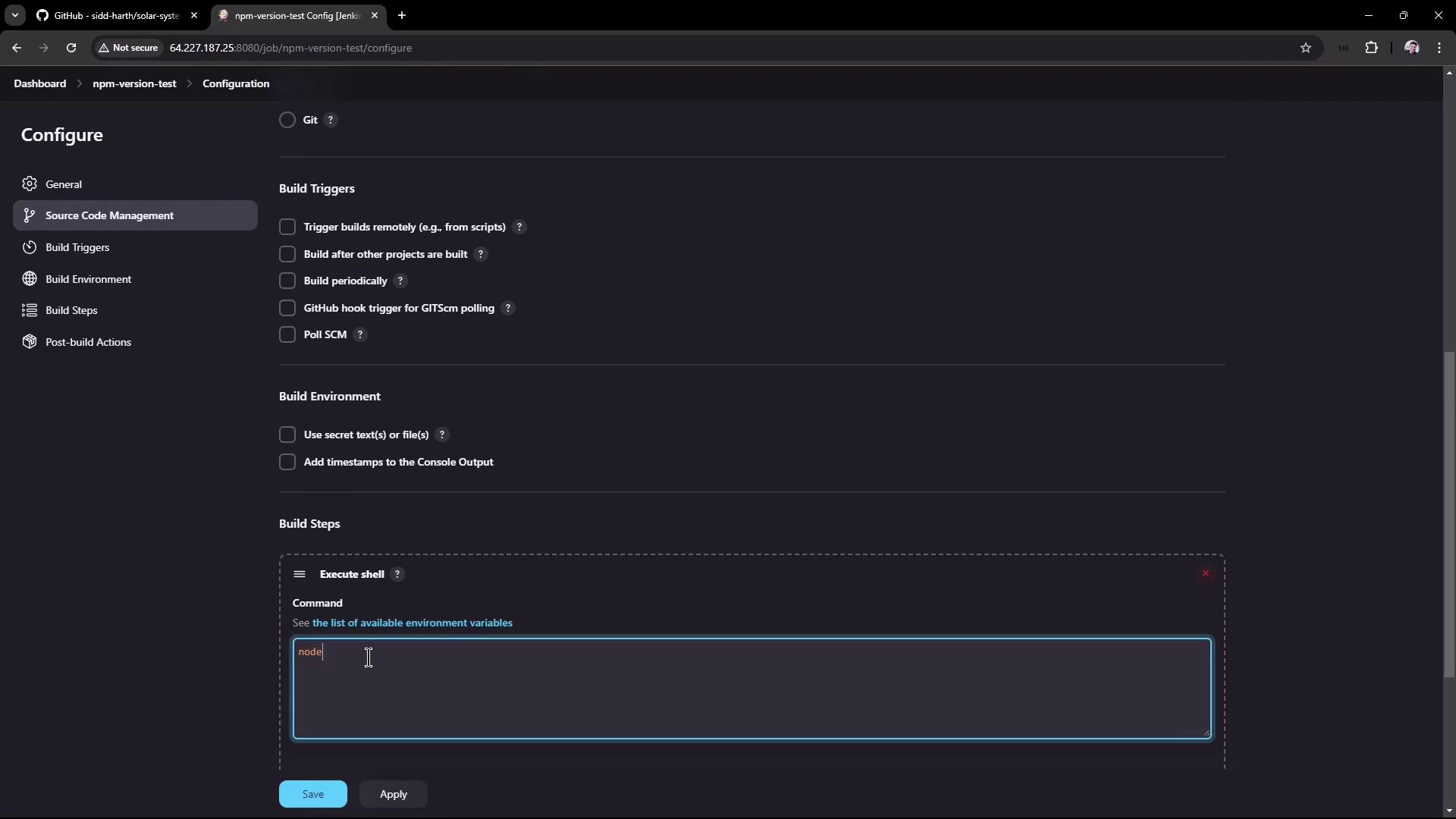The height and width of the screenshot is (819, 1456).
Task: Open the tab search dropdown arrow
Action: [14, 15]
